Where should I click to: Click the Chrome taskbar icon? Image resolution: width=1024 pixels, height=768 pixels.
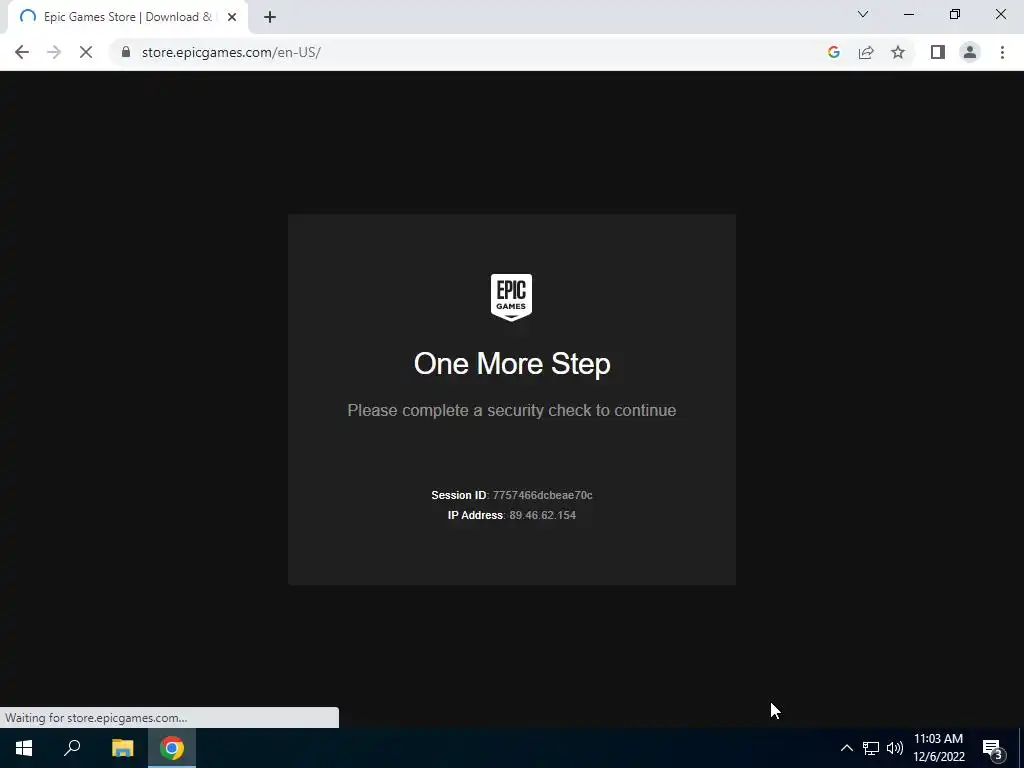(x=172, y=748)
